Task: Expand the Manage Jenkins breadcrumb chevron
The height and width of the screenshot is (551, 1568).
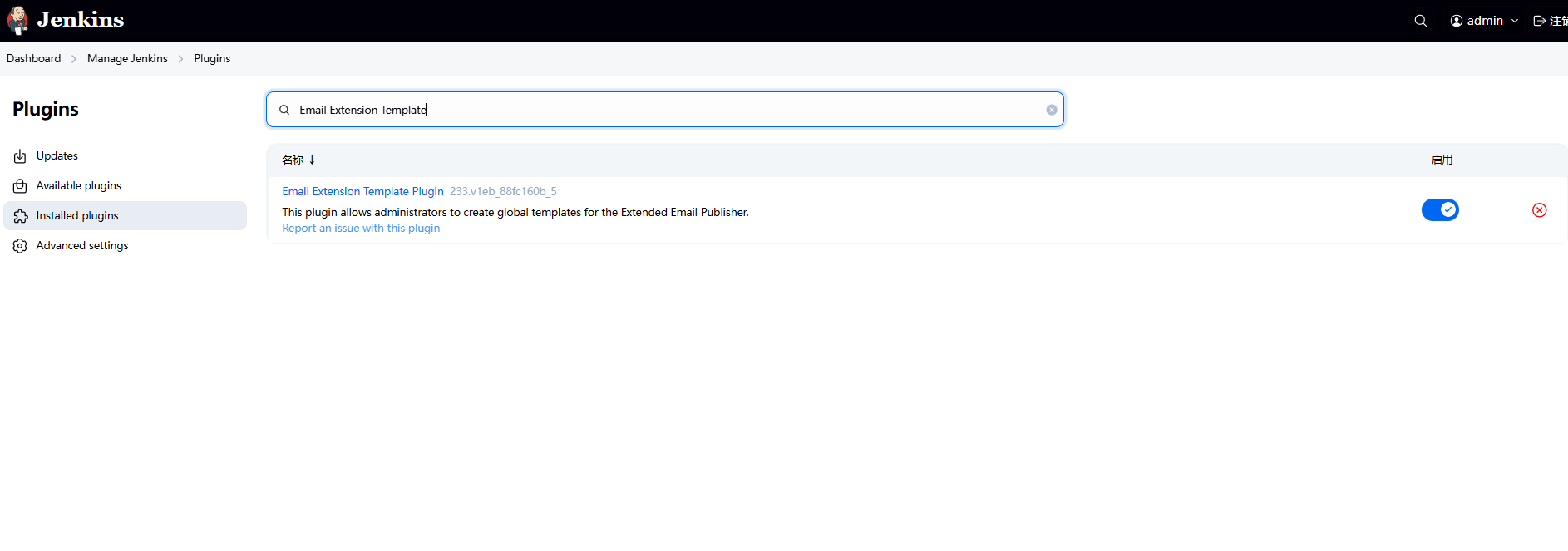Action: [x=180, y=59]
